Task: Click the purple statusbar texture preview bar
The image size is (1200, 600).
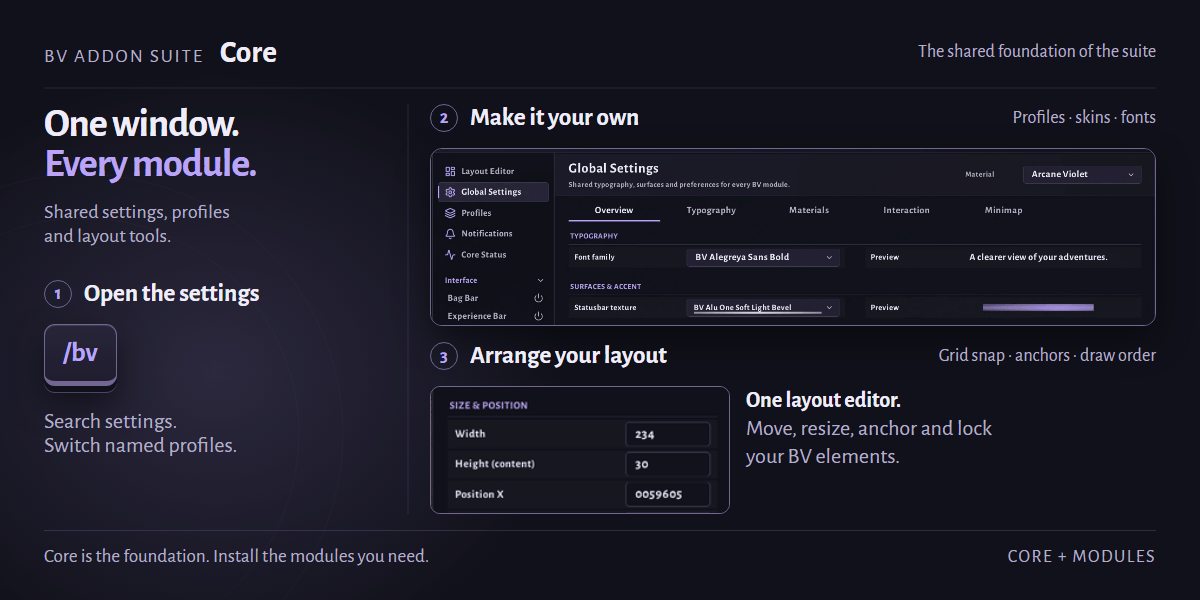Action: 1038,308
